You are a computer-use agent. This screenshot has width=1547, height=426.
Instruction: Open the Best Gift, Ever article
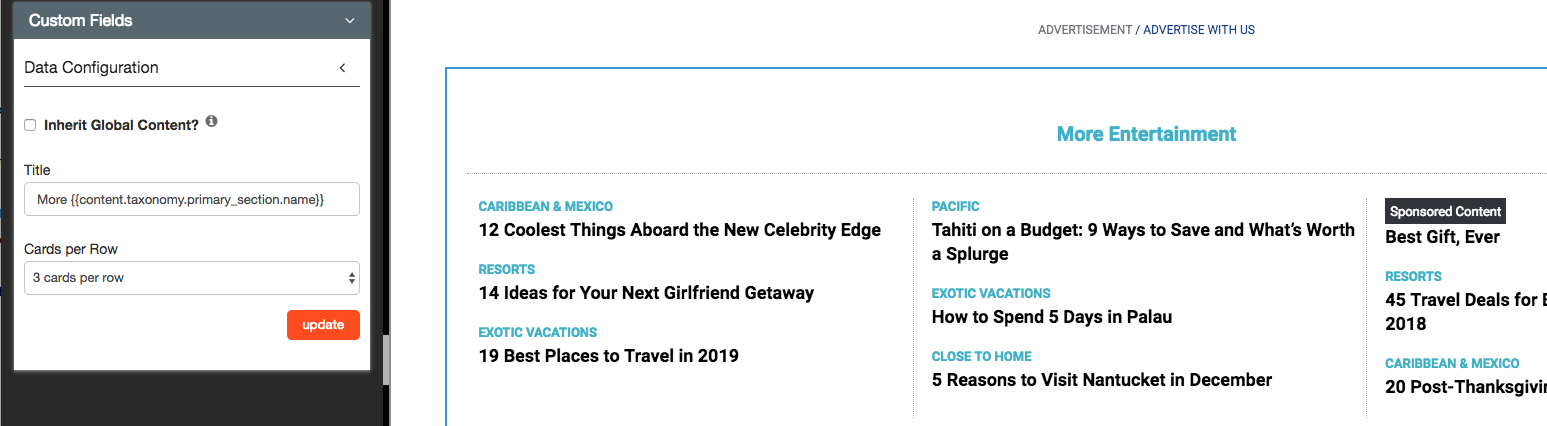1442,237
